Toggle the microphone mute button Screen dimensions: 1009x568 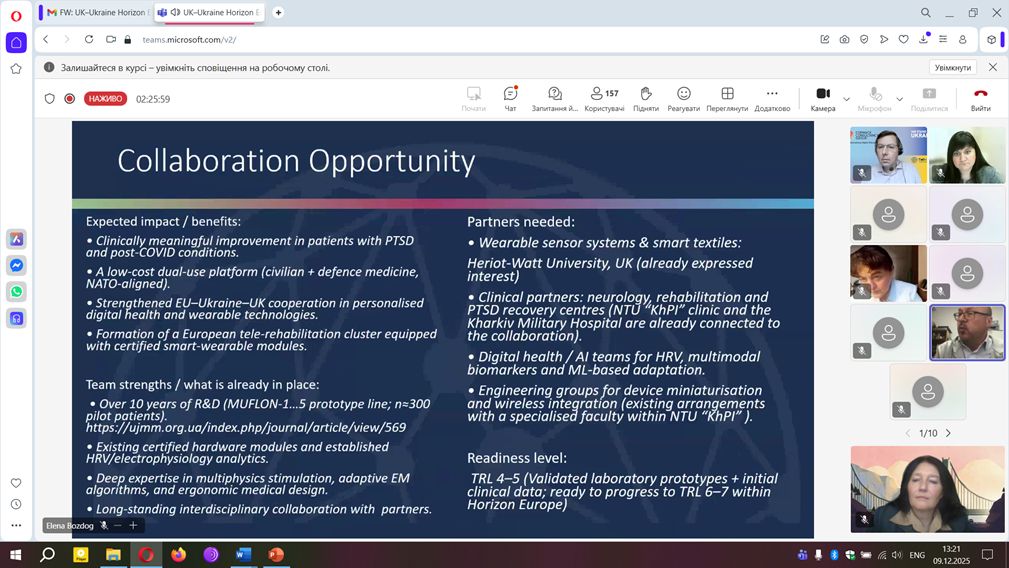tap(875, 98)
